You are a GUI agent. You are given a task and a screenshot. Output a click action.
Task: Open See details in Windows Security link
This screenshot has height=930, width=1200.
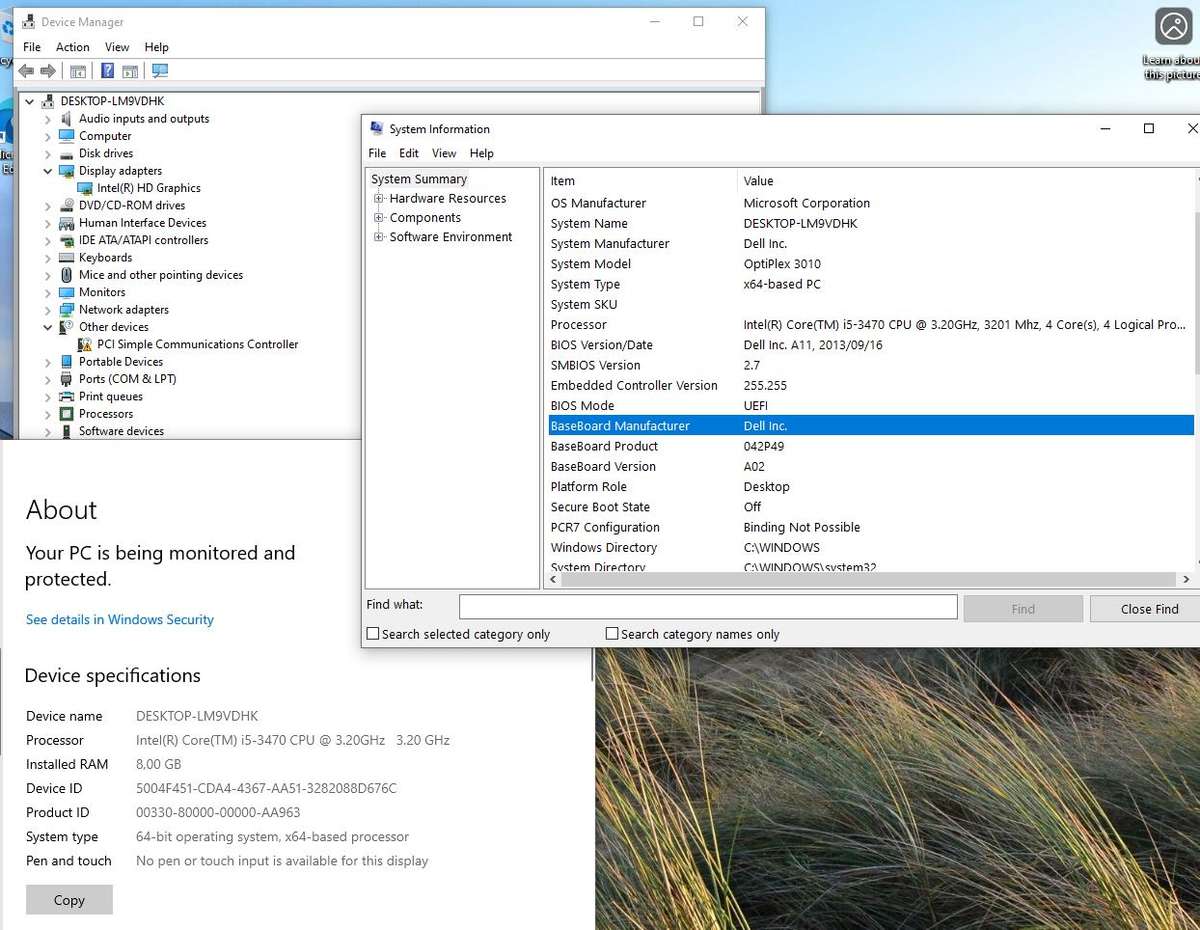click(x=120, y=620)
